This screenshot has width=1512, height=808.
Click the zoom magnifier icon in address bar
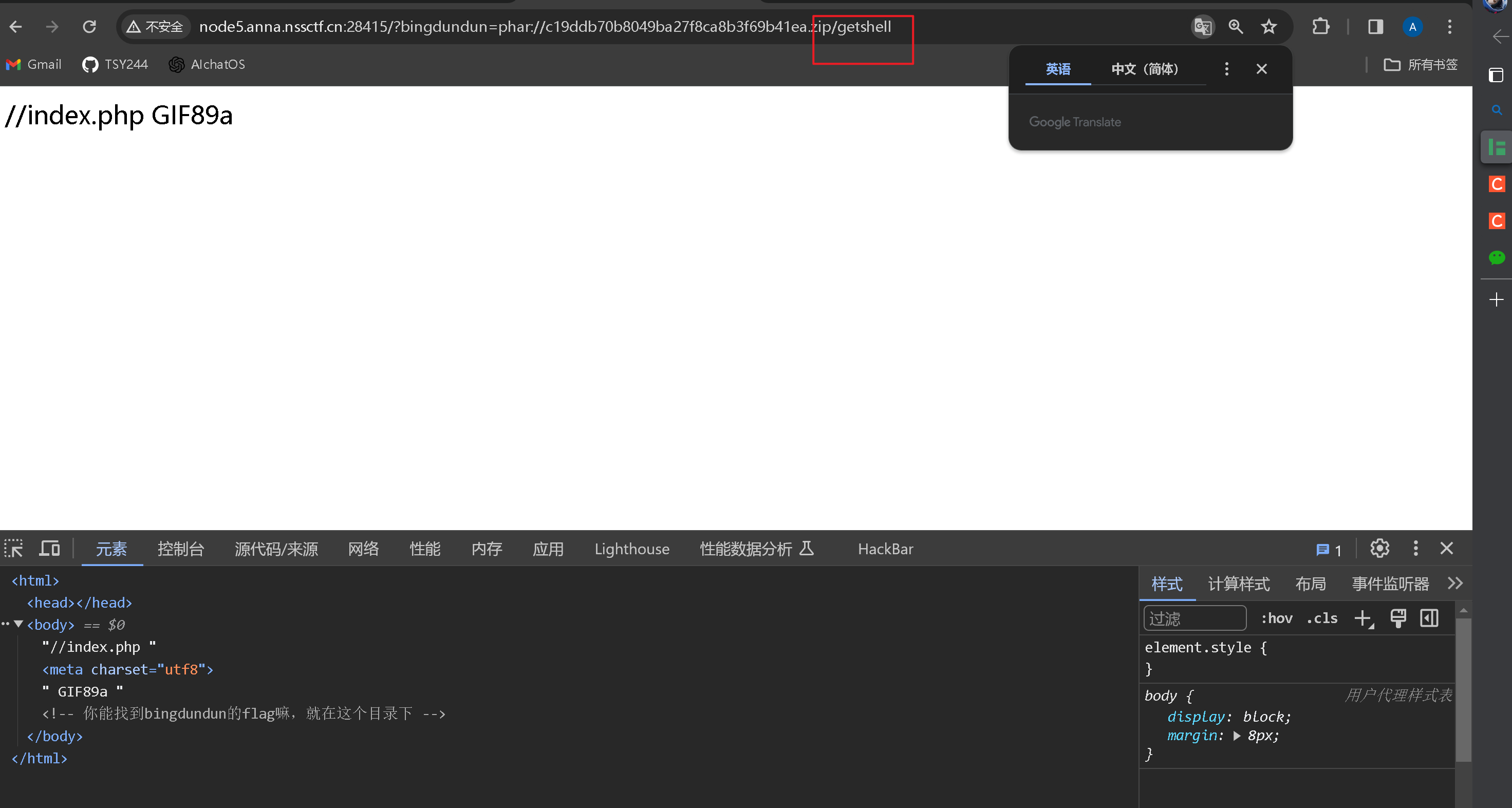click(x=1236, y=26)
